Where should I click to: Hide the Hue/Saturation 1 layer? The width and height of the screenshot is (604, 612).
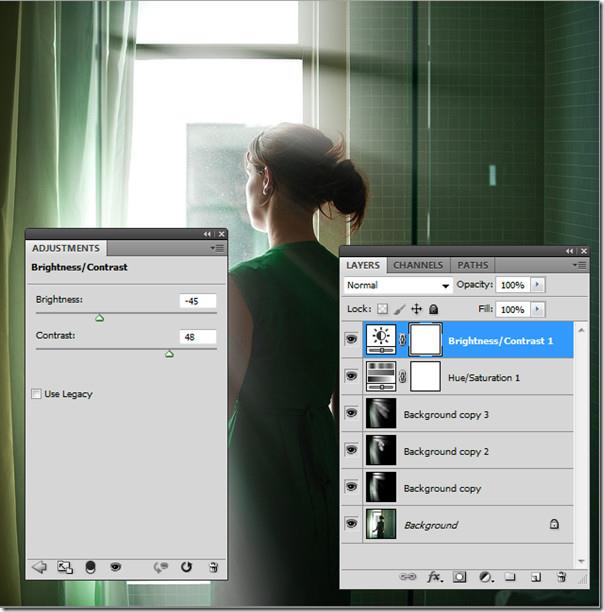pyautogui.click(x=351, y=377)
